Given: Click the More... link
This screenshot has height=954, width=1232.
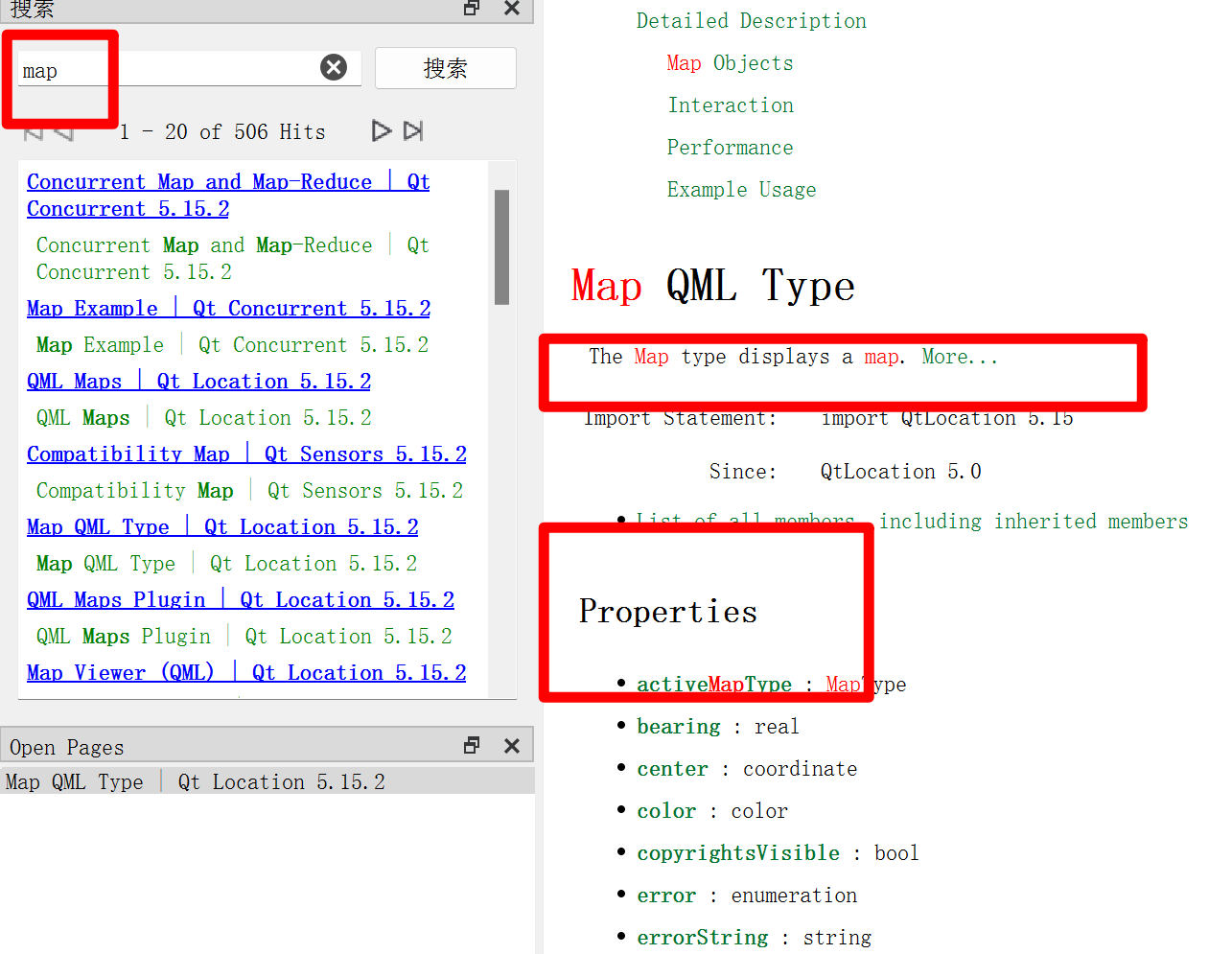Looking at the screenshot, I should point(960,357).
